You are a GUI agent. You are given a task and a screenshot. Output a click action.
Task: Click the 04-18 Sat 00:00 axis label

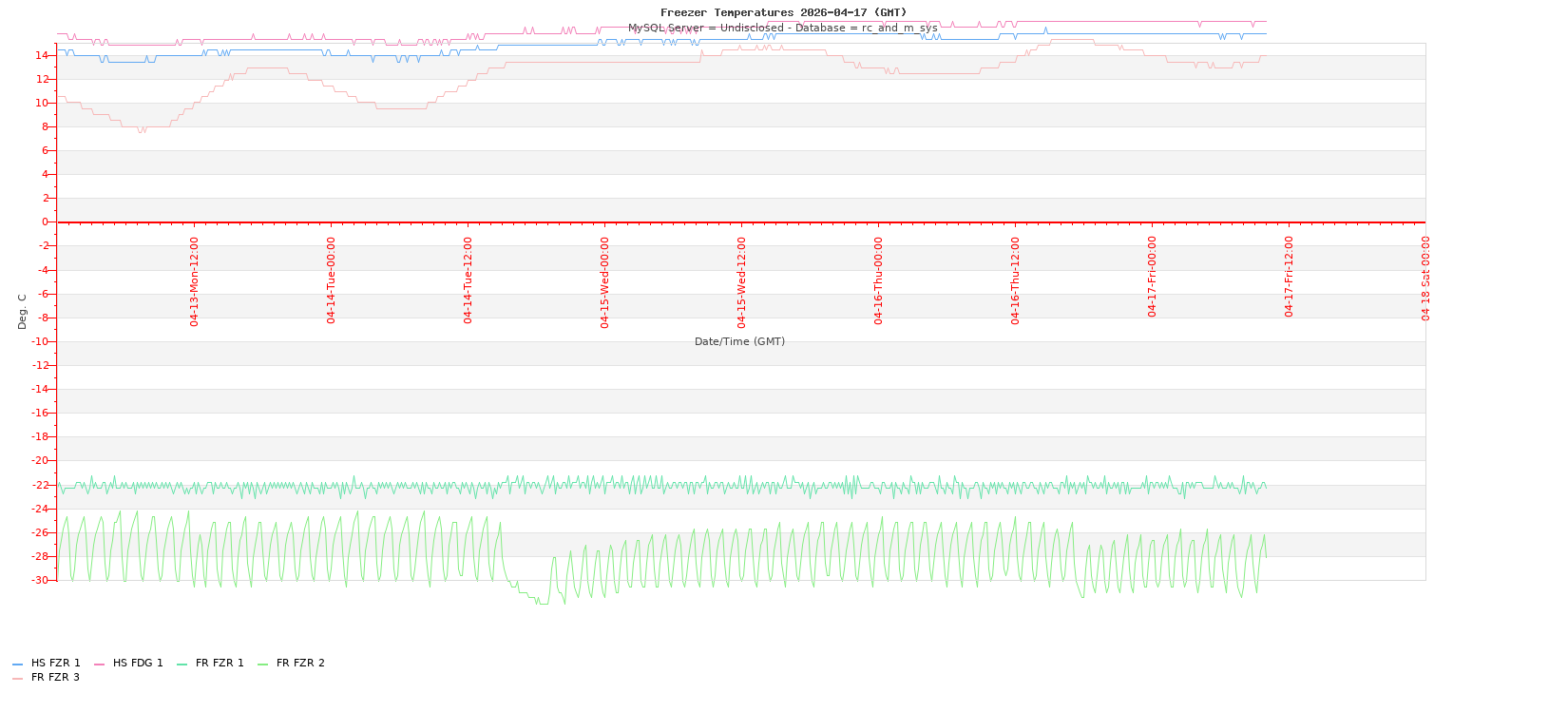(x=1426, y=279)
